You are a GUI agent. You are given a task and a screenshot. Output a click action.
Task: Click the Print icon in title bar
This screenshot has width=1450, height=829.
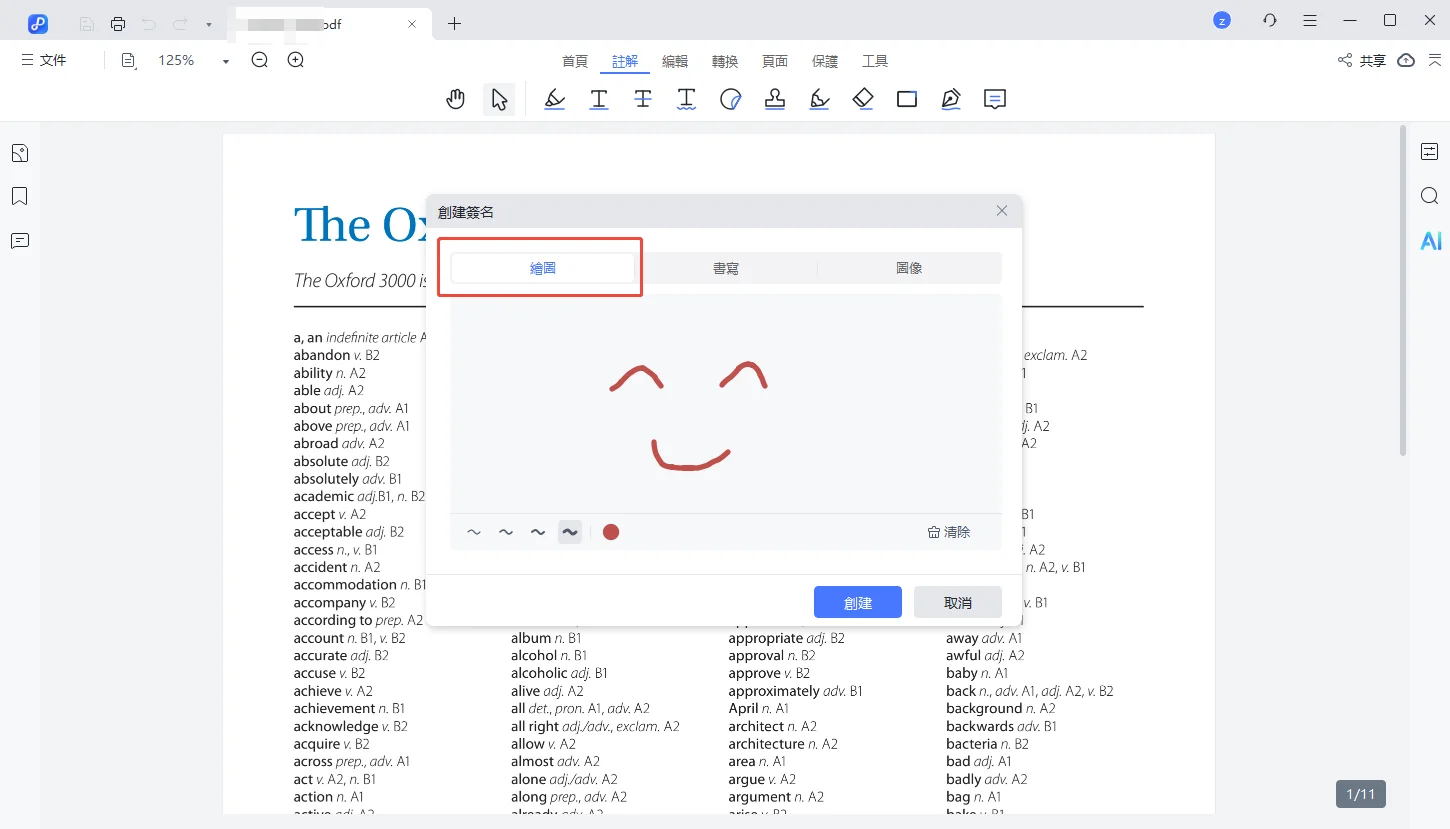(118, 23)
